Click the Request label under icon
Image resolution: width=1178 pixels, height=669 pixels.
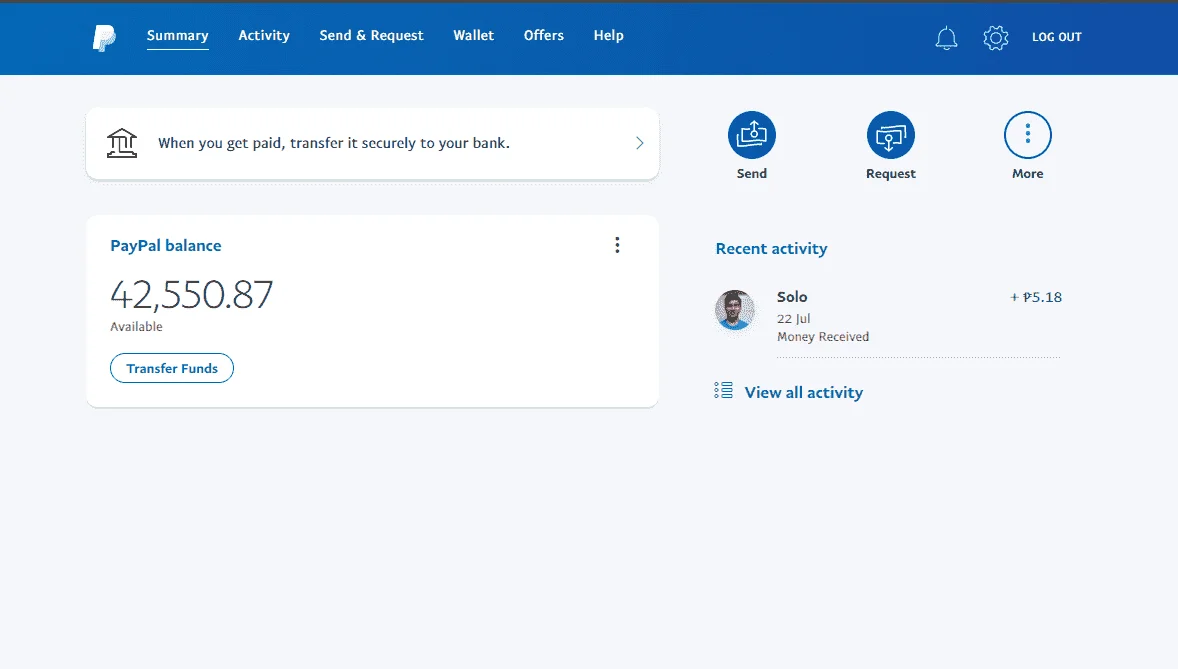pos(890,174)
